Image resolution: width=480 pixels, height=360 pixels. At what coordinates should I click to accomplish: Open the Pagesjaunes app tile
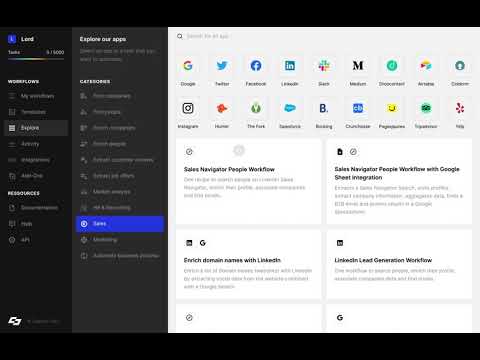(392, 113)
